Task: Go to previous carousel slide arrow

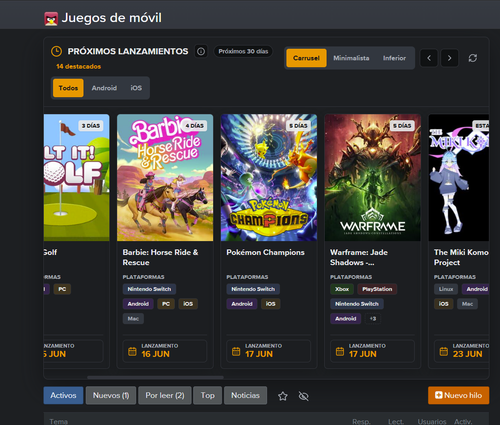Action: [x=429, y=58]
